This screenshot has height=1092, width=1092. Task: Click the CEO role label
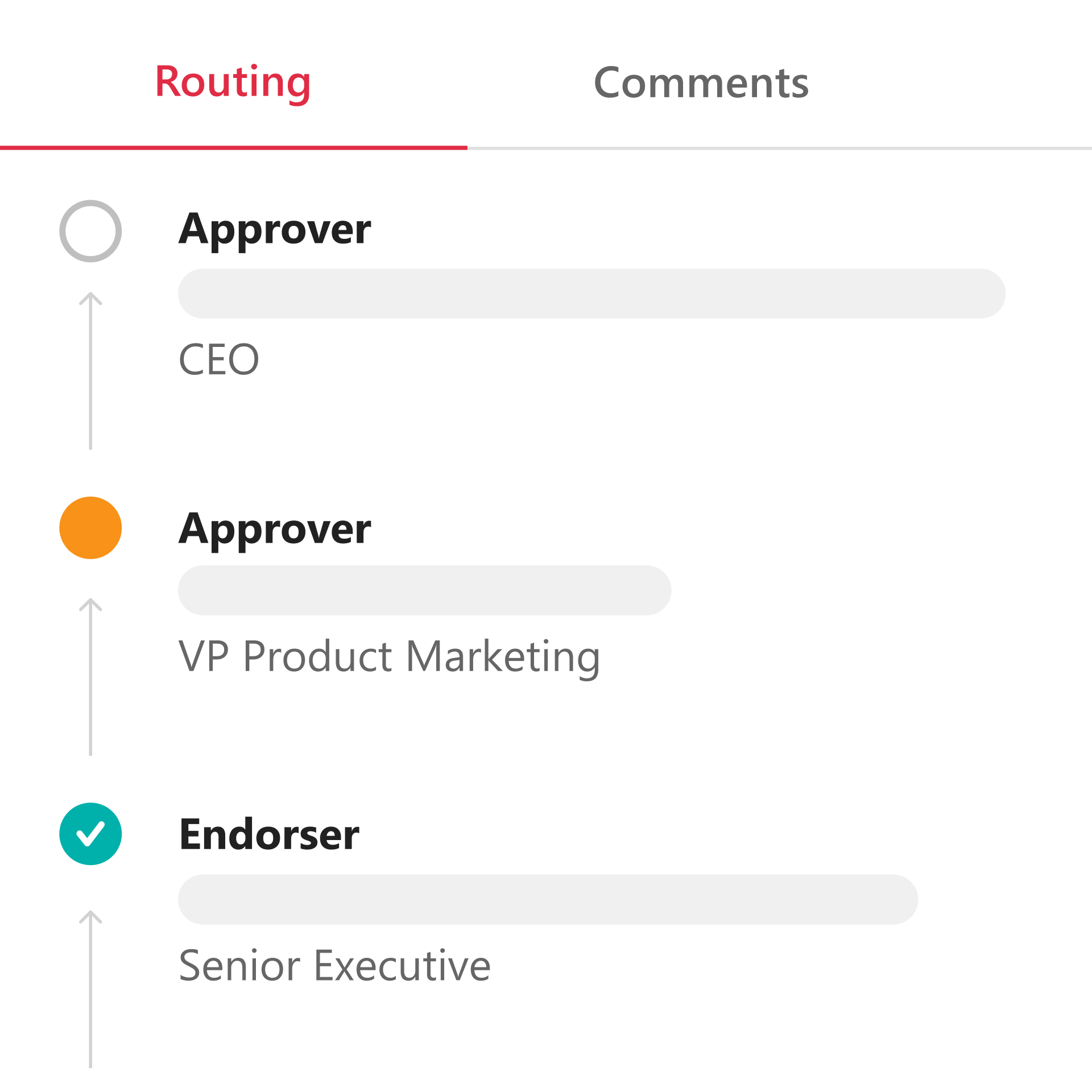tap(219, 359)
